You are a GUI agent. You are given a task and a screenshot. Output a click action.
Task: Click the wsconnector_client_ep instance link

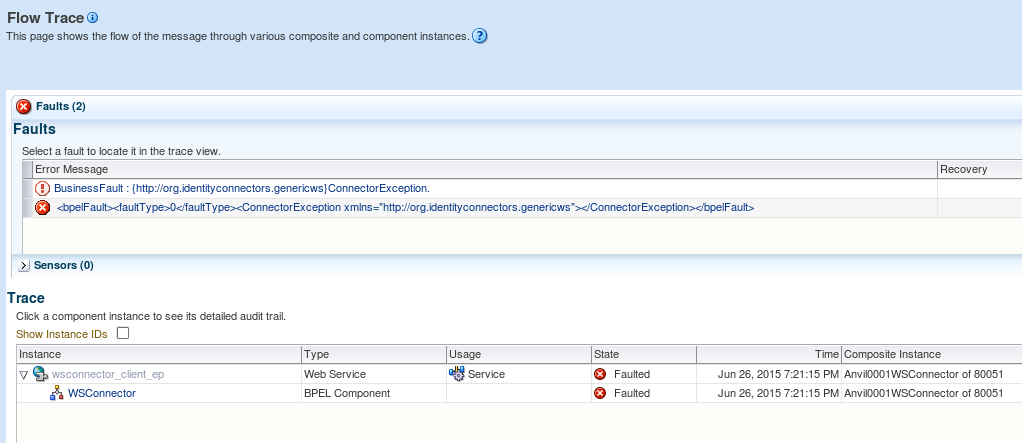[107, 374]
